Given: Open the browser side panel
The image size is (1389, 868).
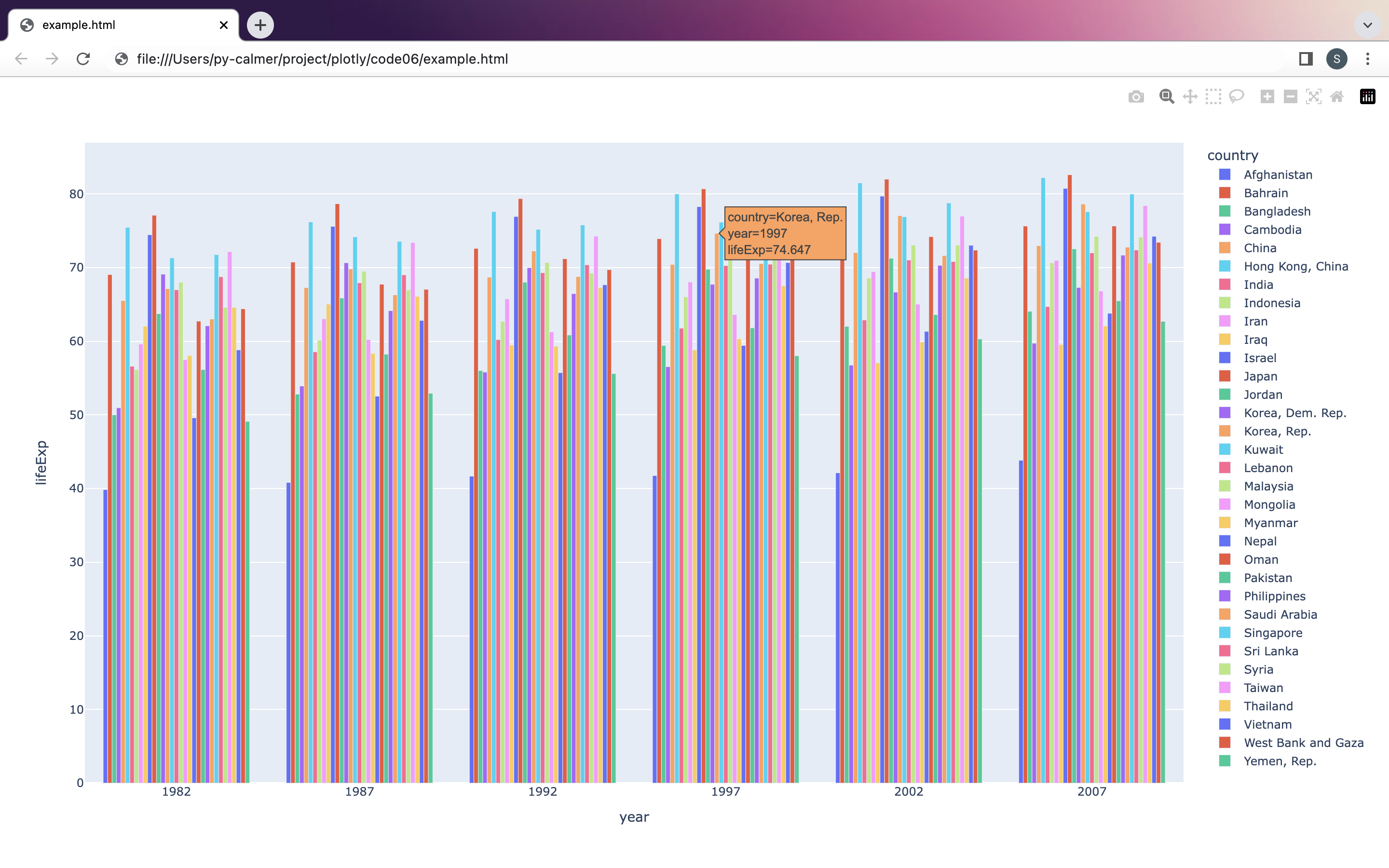Looking at the screenshot, I should point(1306,58).
